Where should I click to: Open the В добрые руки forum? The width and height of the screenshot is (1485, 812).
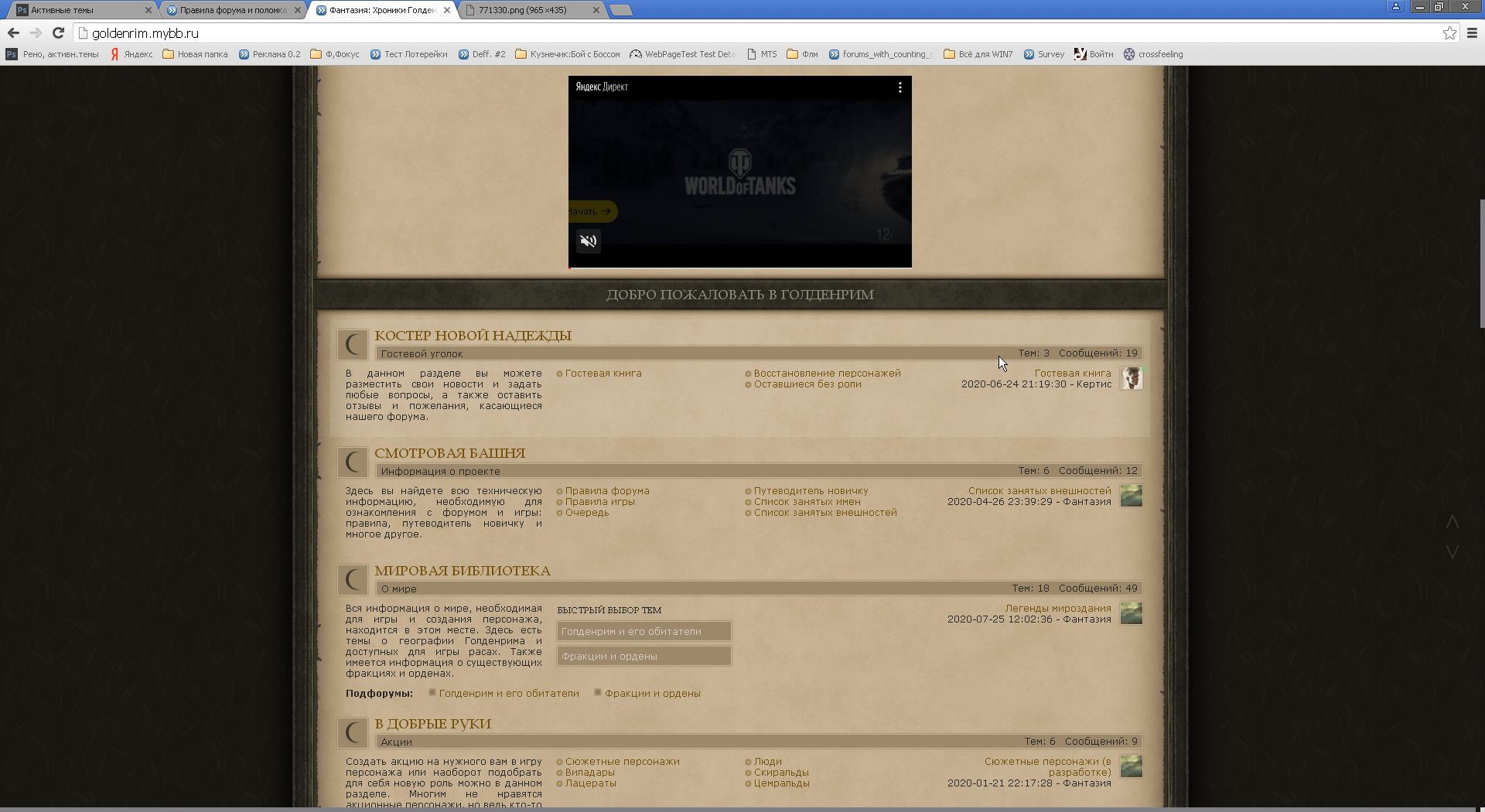[x=432, y=724]
